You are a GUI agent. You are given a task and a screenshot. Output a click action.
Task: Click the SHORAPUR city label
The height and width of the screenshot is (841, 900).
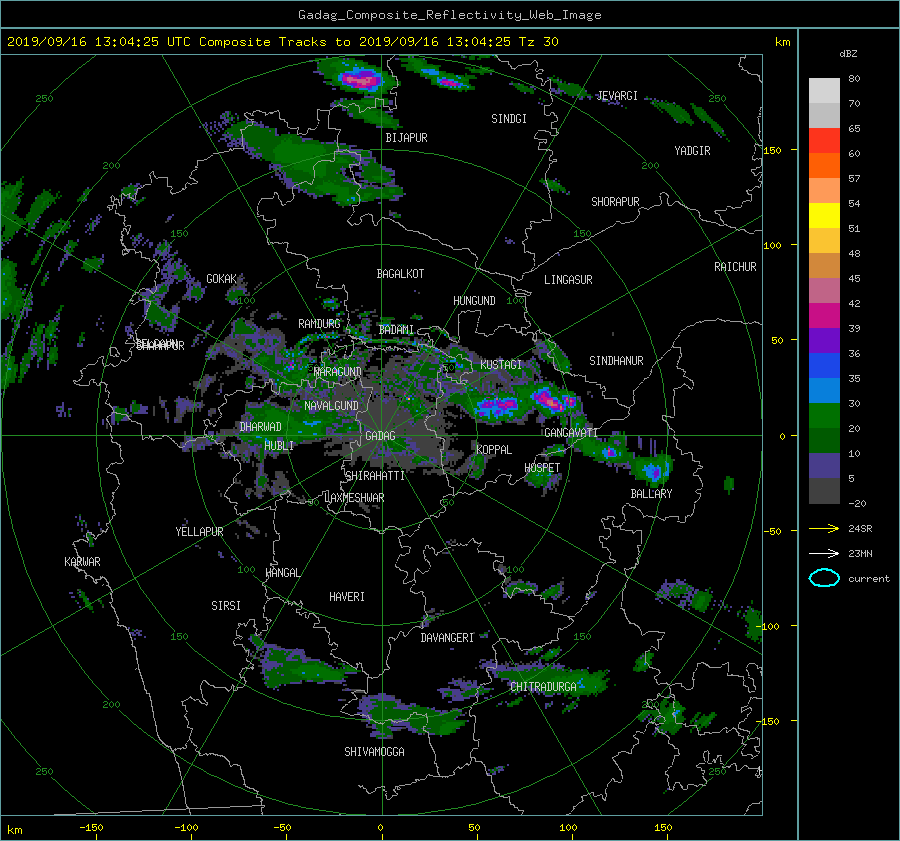[x=615, y=202]
